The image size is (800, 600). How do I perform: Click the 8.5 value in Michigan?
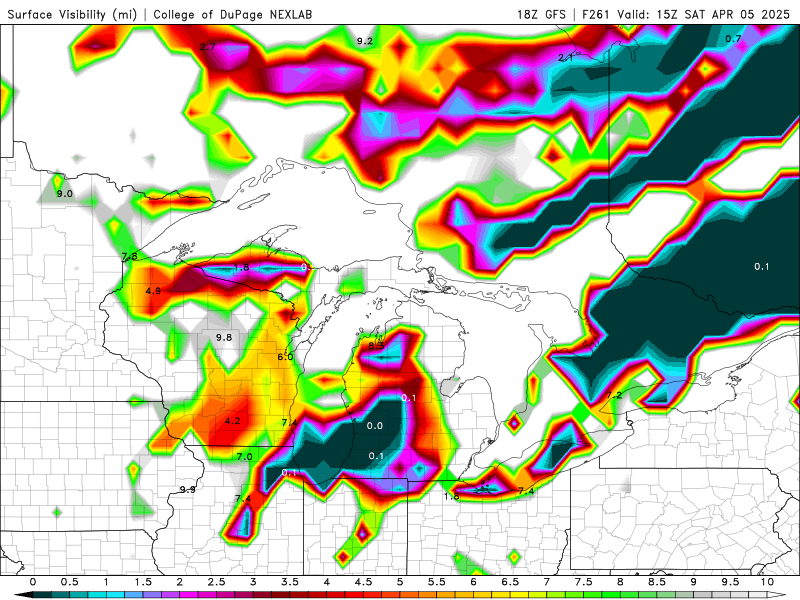coord(376,346)
